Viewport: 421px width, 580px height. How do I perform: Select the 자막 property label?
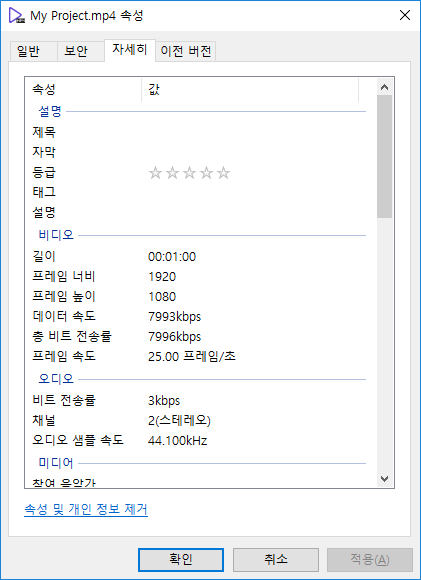click(44, 152)
